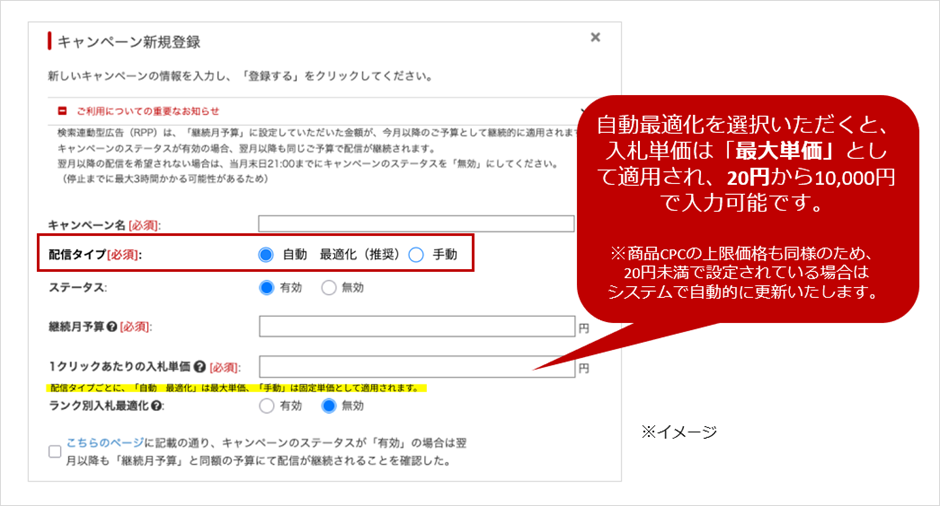Toggle the ご利用についての重要なお知らせ section header

tap(148, 111)
